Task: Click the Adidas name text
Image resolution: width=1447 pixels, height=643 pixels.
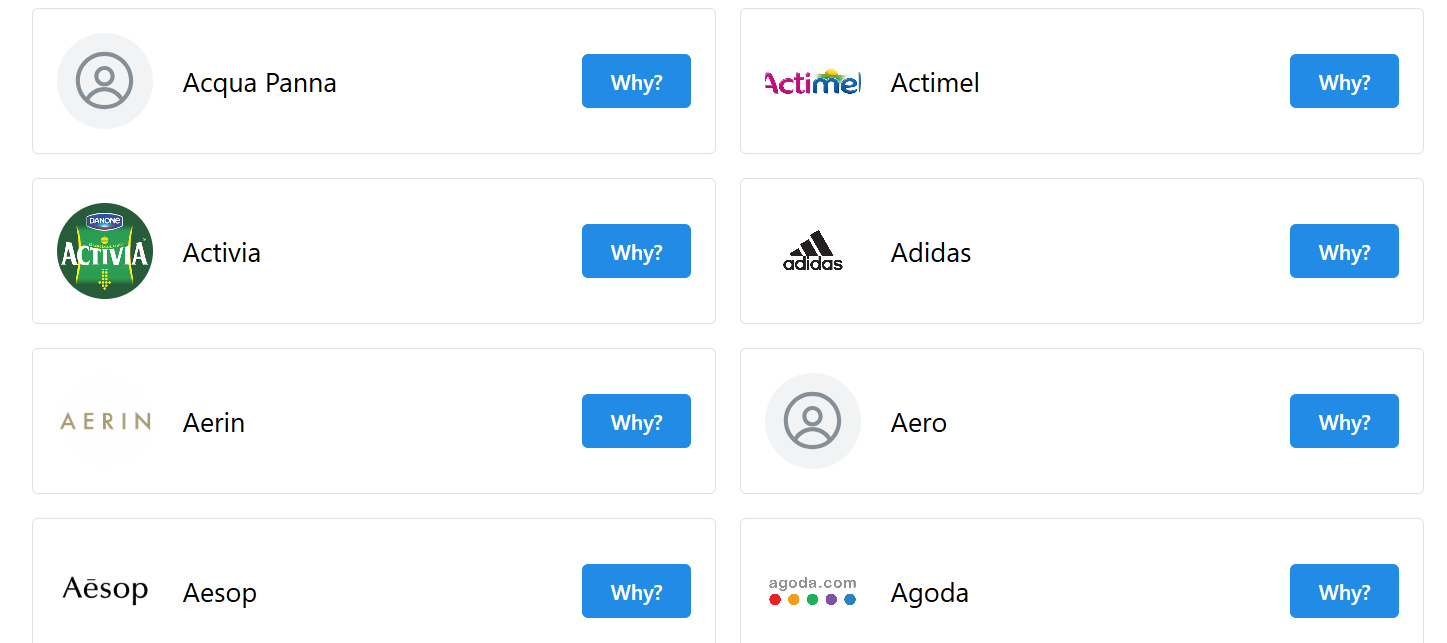Action: click(931, 252)
